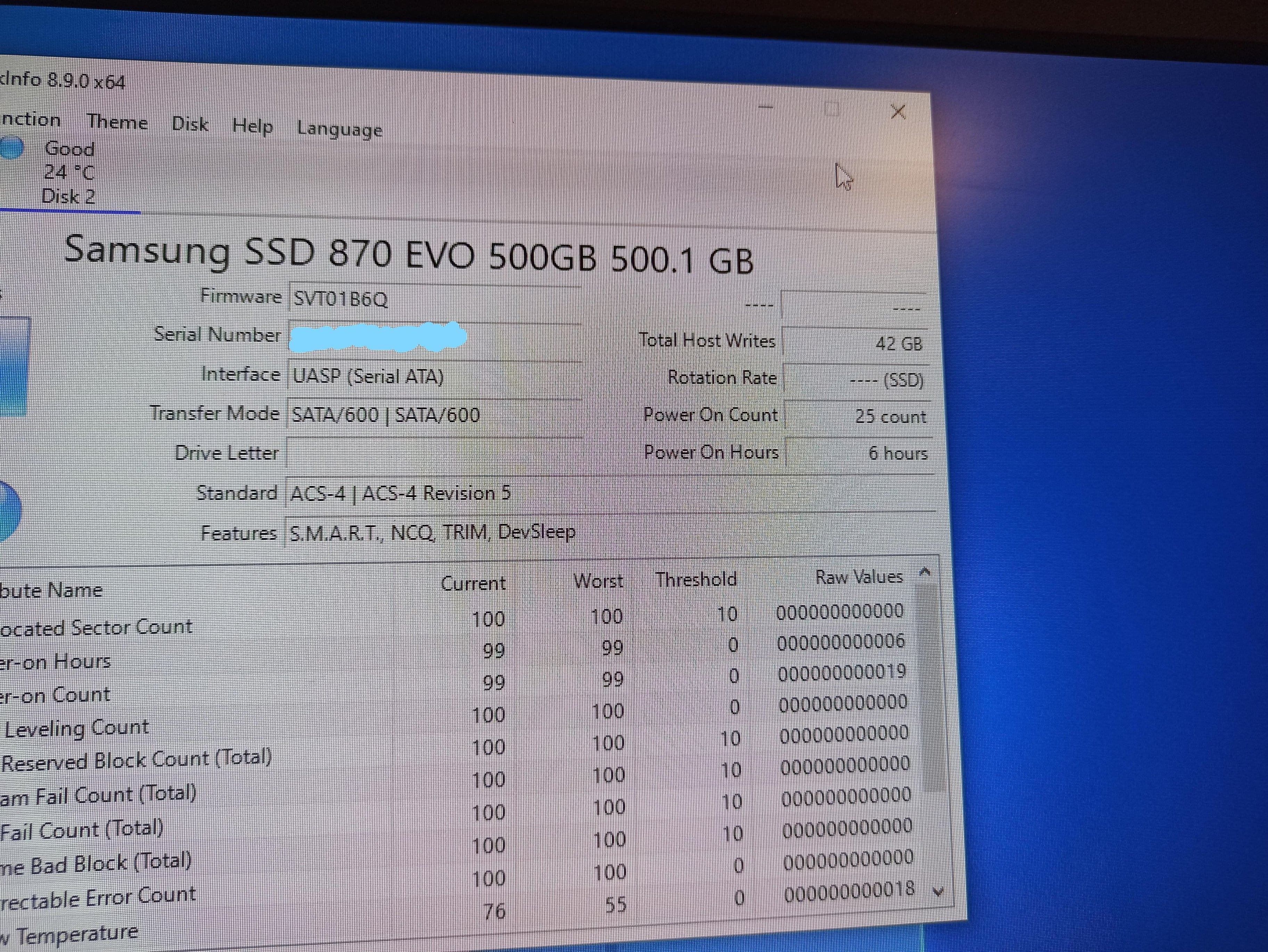Click the attribute list scrollbar thumb
The height and width of the screenshot is (952, 1268).
(930, 687)
